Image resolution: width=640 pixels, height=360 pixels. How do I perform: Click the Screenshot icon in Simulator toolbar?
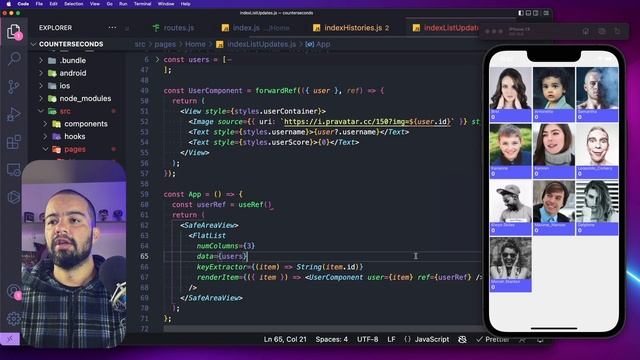602,31
